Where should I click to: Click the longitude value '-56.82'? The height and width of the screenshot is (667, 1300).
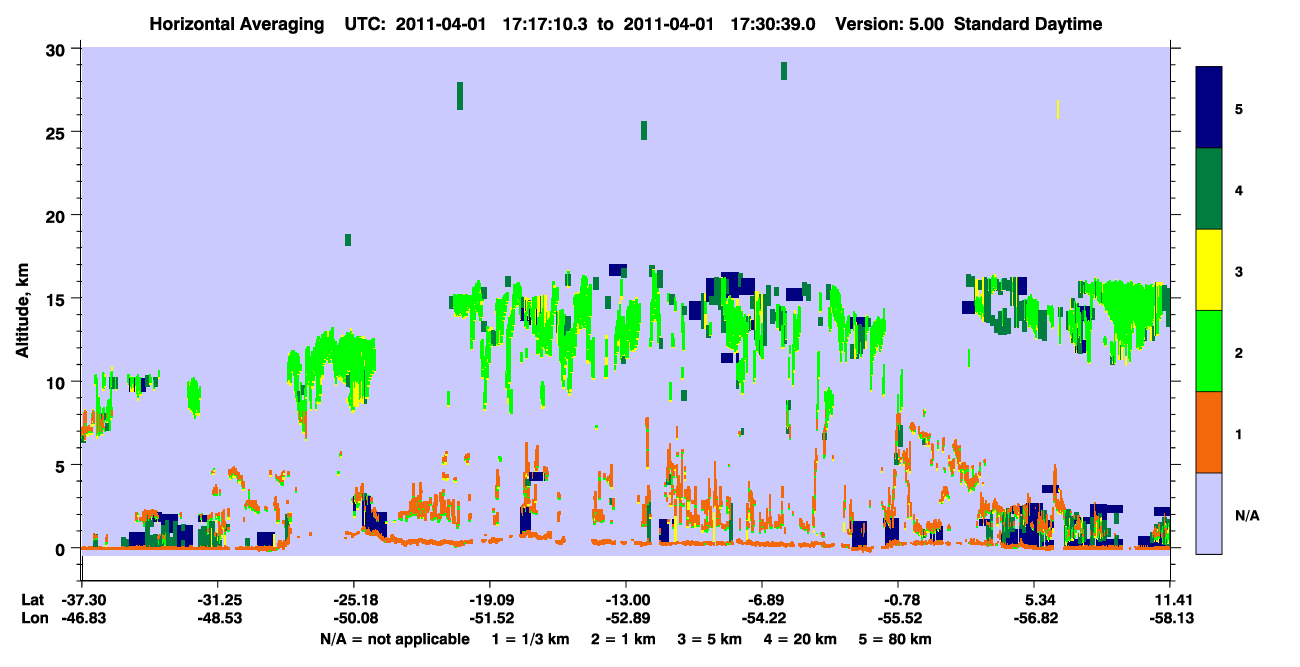click(x=1035, y=618)
